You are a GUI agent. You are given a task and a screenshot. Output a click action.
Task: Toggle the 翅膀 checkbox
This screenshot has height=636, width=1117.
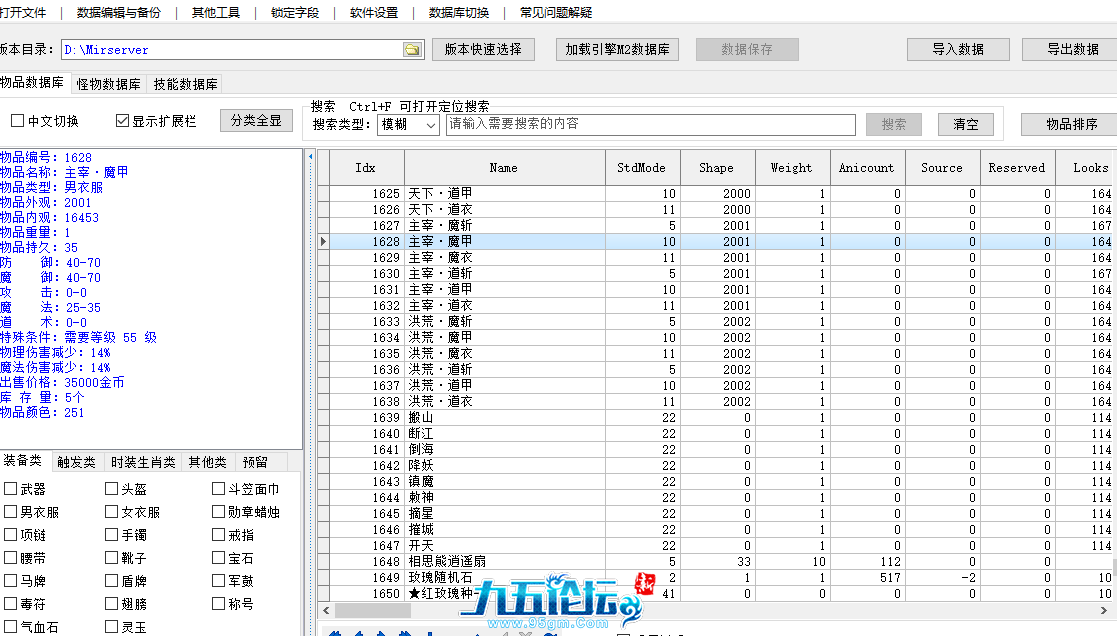112,604
